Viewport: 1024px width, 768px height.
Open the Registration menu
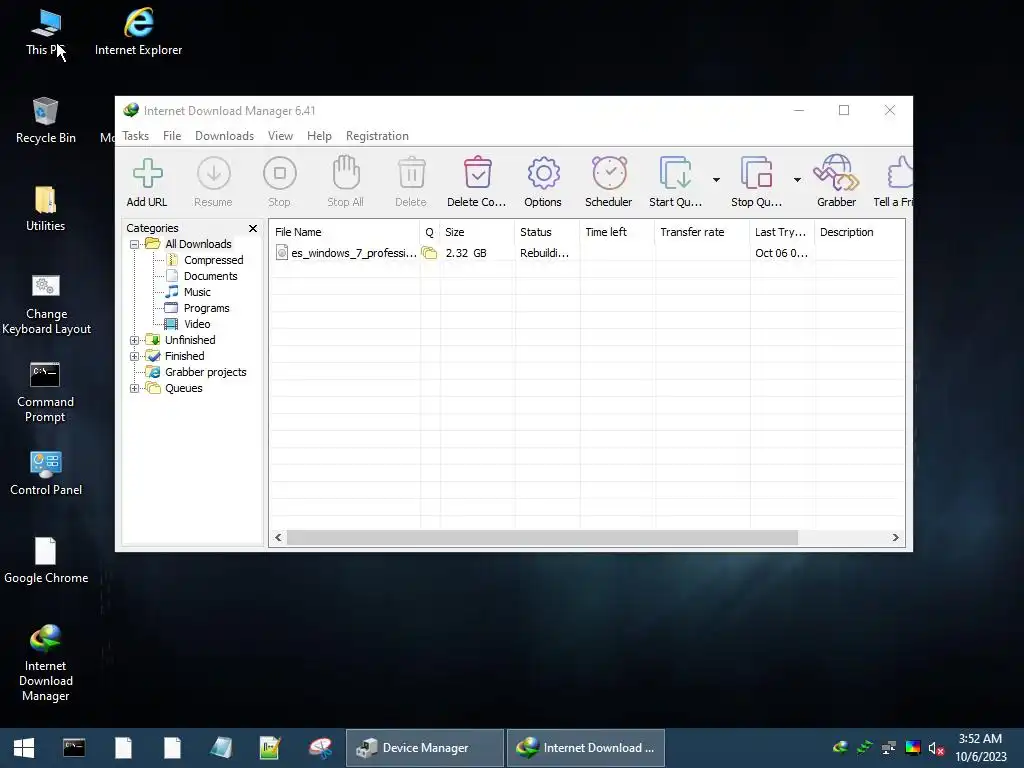pyautogui.click(x=377, y=136)
